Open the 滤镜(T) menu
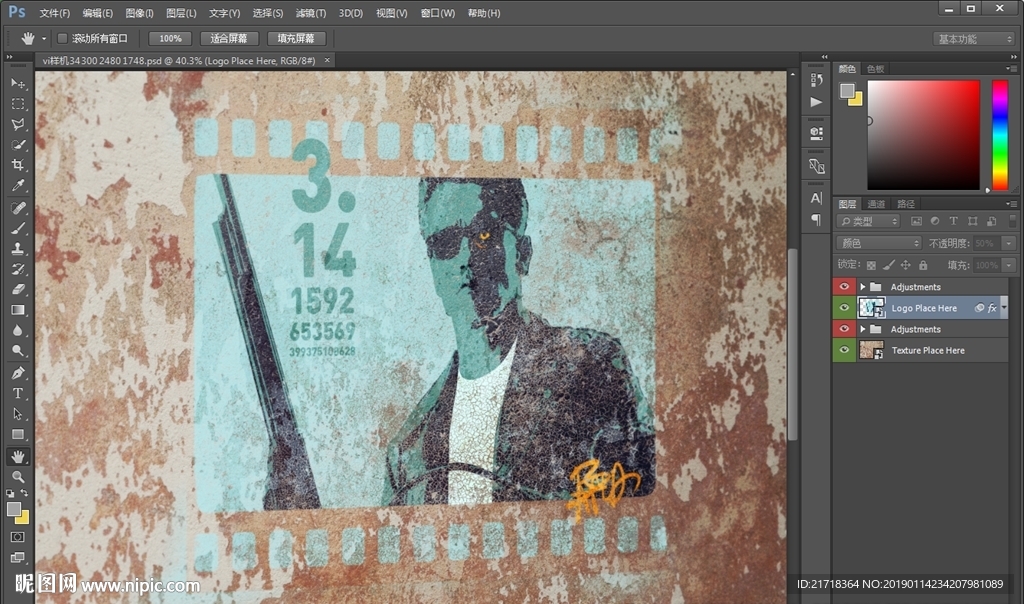The image size is (1024, 604). tap(311, 13)
